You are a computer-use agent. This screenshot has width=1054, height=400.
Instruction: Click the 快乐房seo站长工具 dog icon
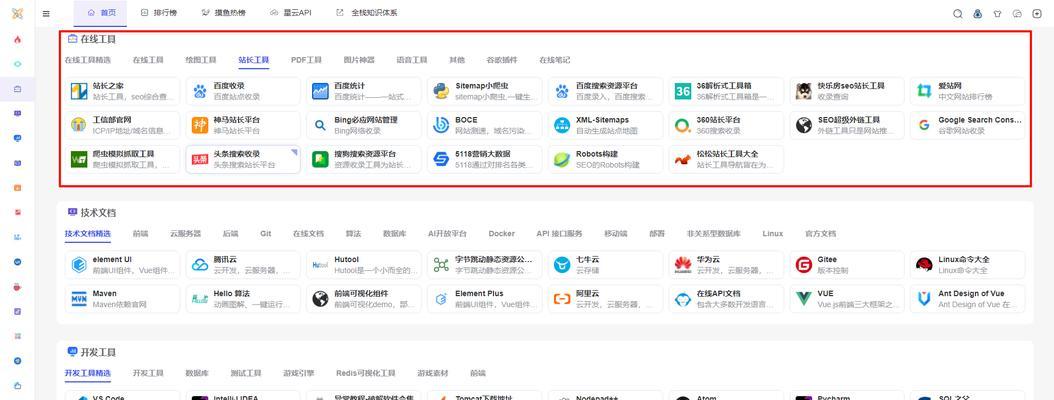804,91
